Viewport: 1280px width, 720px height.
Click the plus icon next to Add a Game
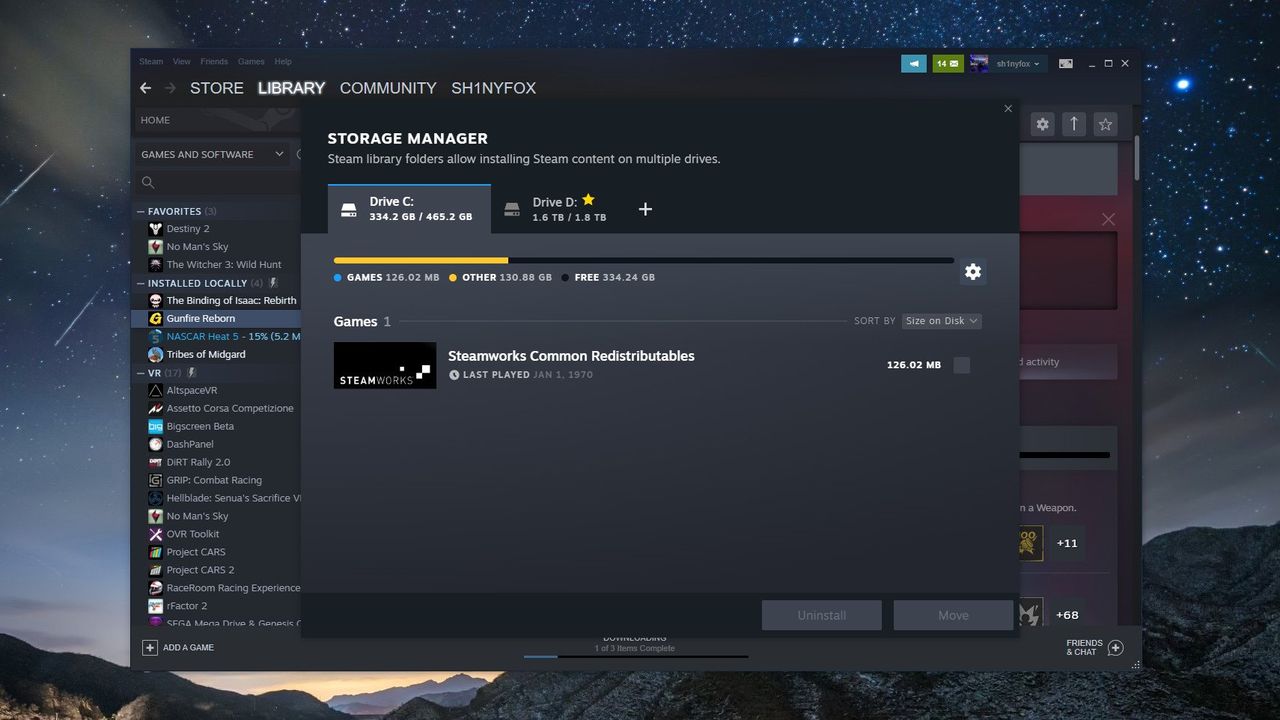coord(150,647)
